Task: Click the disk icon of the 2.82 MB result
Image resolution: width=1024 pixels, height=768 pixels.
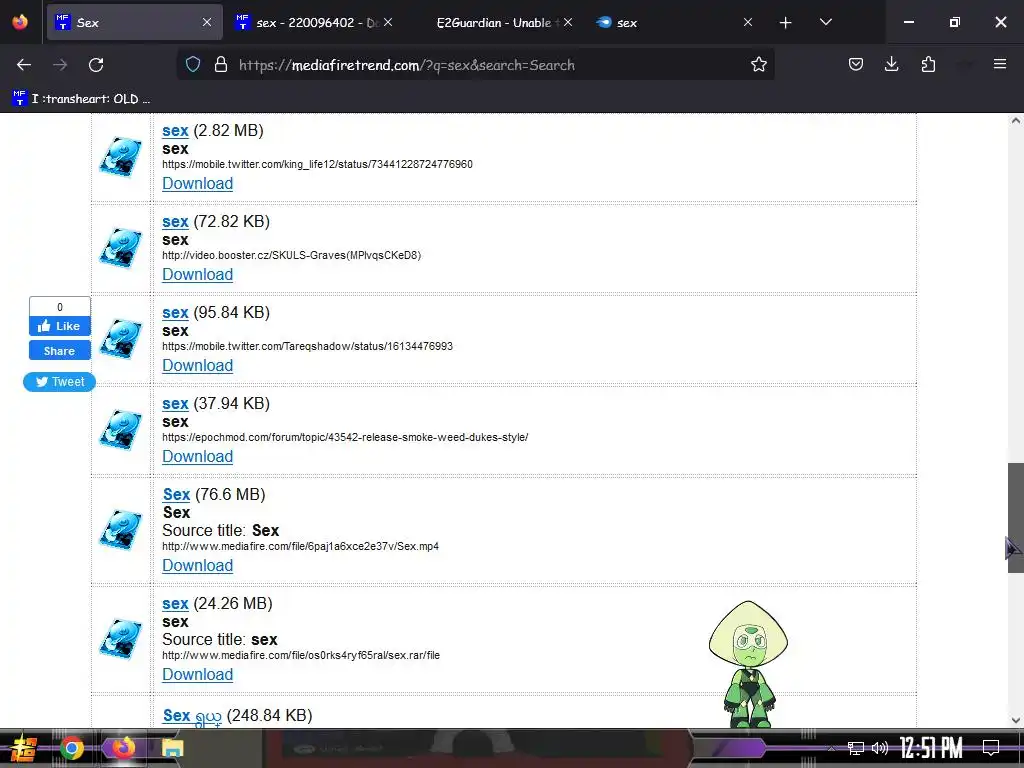Action: (x=120, y=157)
